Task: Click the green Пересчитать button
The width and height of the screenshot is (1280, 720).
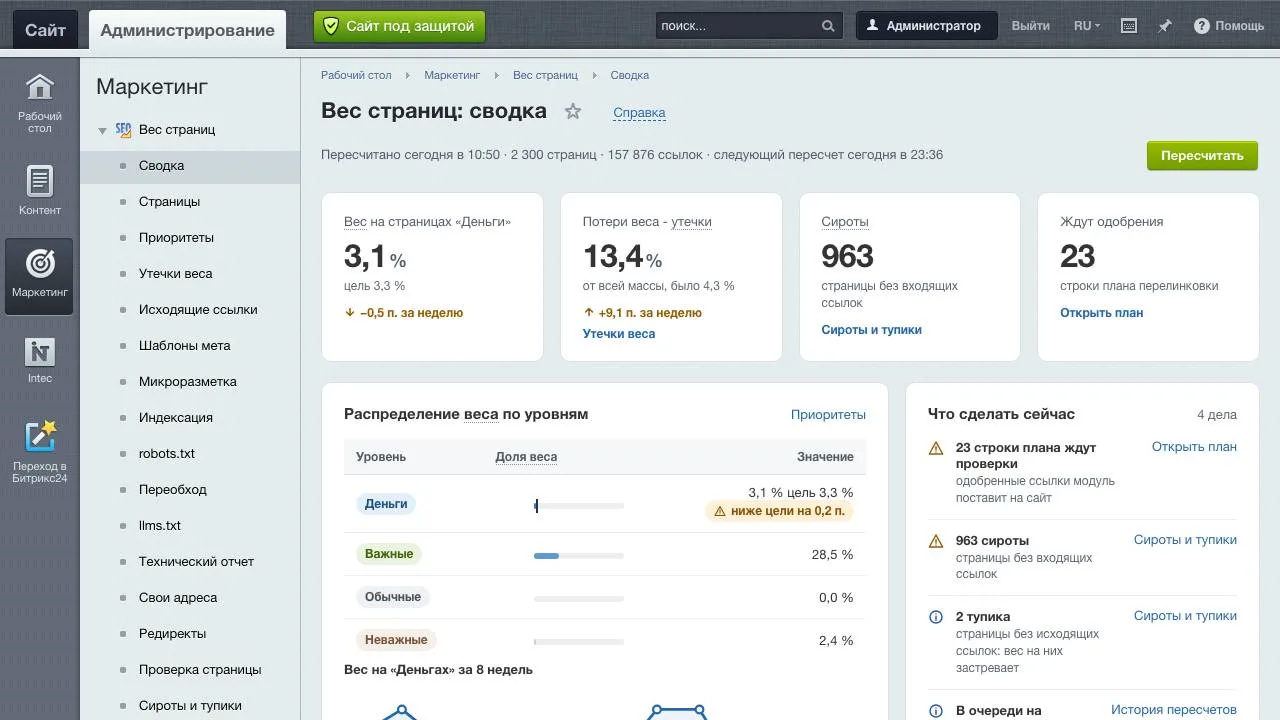Action: click(x=1202, y=156)
